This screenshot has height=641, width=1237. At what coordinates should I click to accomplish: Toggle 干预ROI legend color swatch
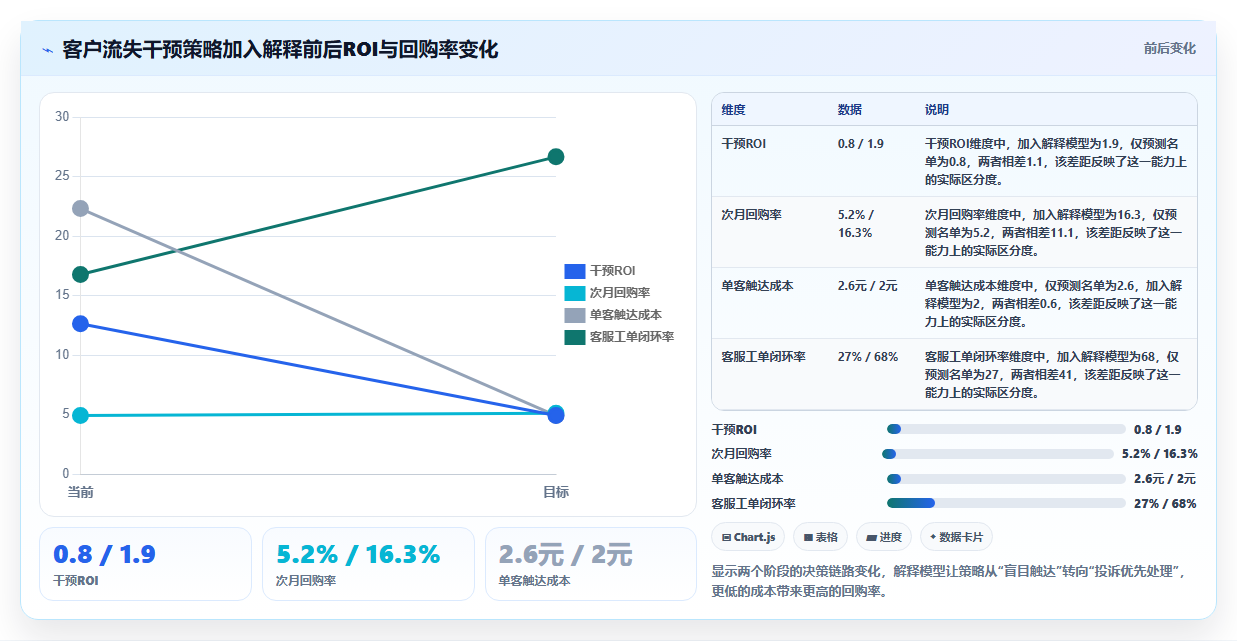[574, 271]
